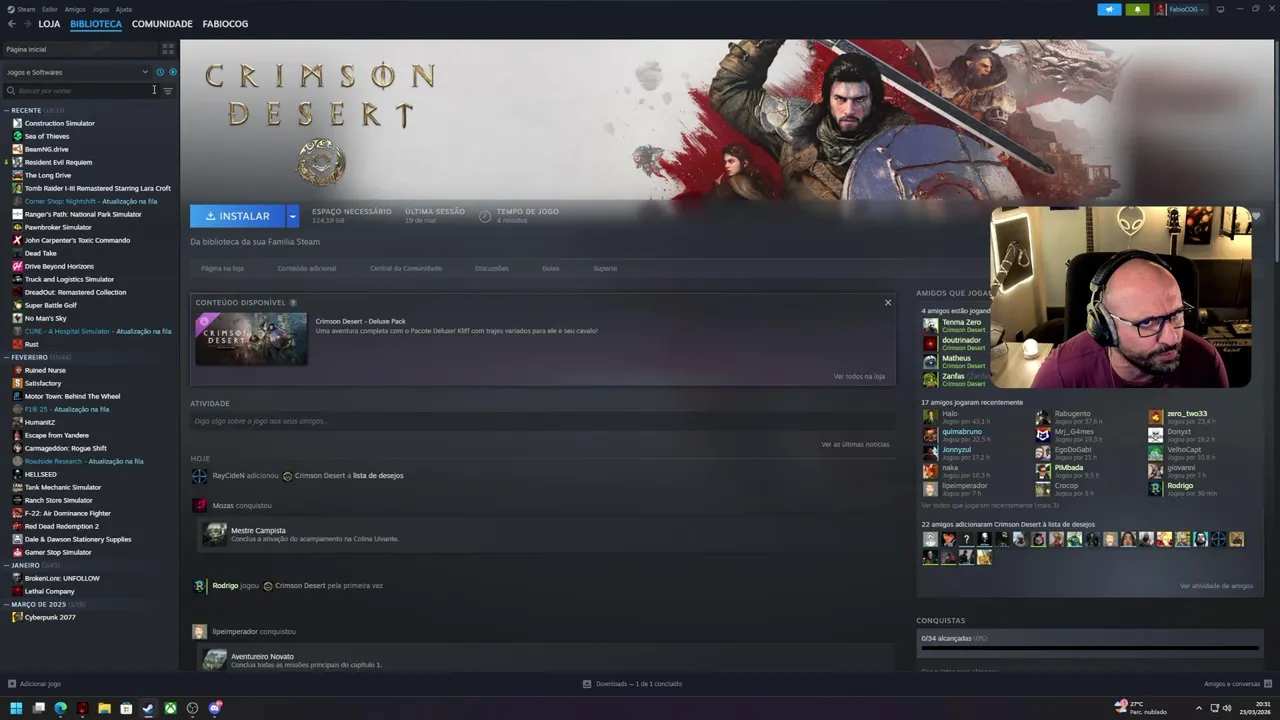Collapse the MARÇO DE 2025 category
Image resolution: width=1280 pixels, height=720 pixels.
[6, 604]
